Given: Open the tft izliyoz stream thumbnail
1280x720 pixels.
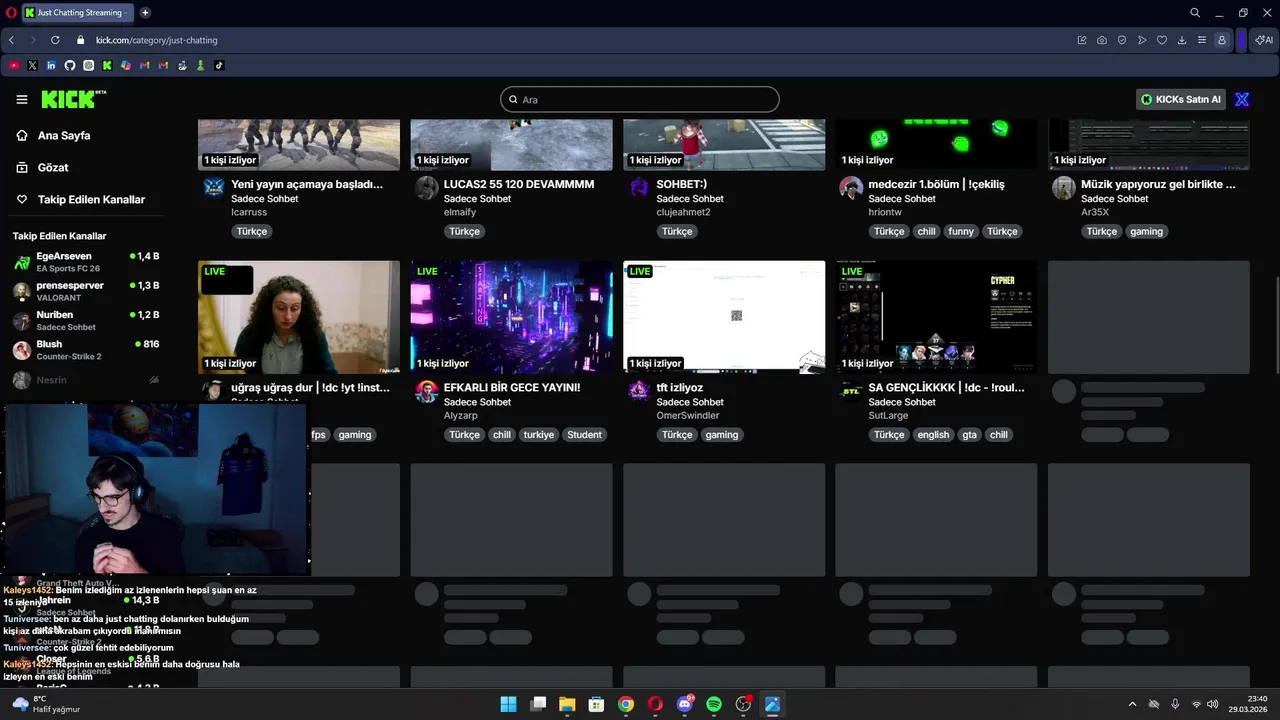Looking at the screenshot, I should (x=724, y=317).
